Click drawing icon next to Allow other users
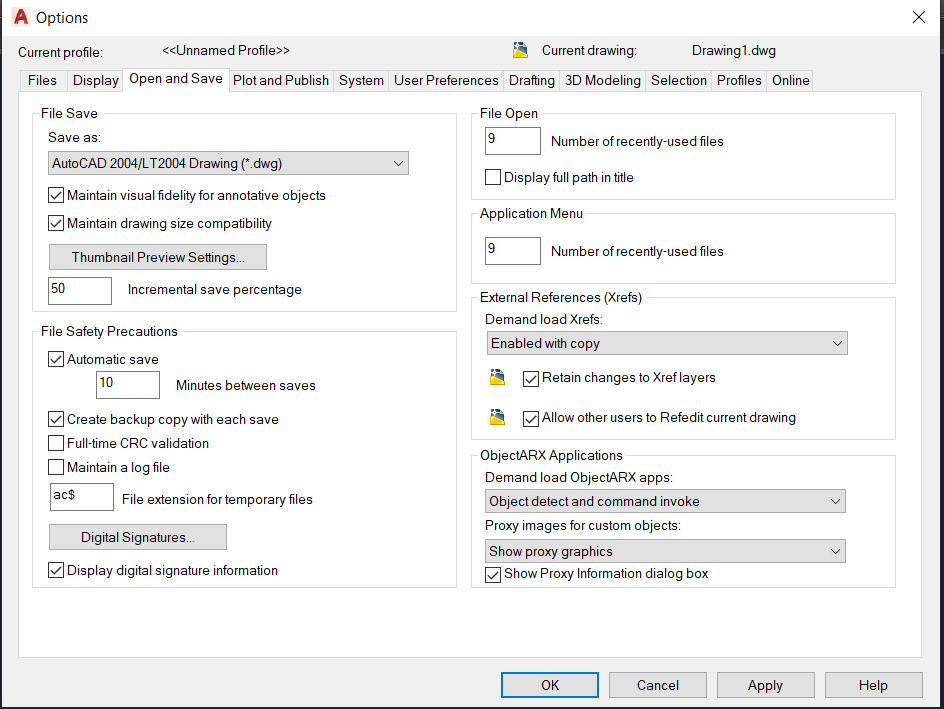 [497, 417]
